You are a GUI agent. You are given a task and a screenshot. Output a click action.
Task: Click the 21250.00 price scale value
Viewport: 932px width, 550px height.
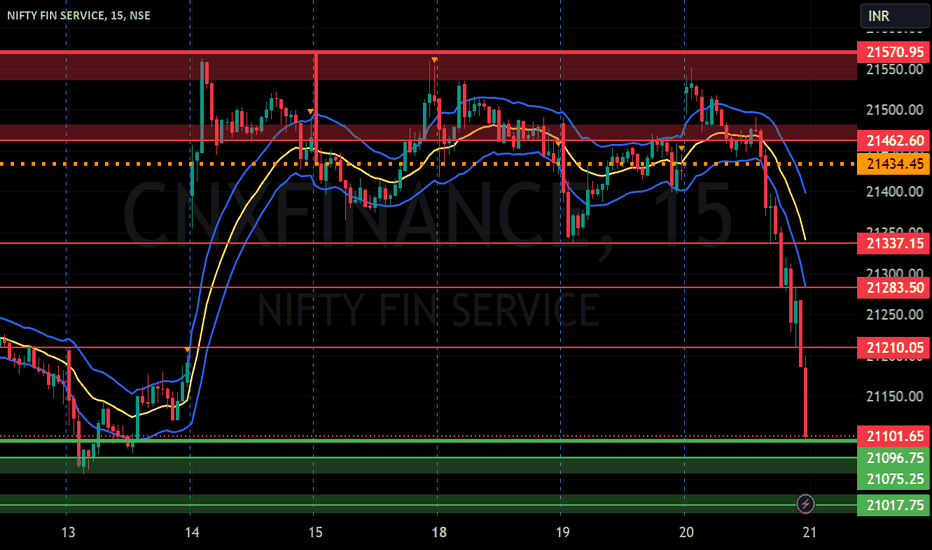pyautogui.click(x=895, y=315)
